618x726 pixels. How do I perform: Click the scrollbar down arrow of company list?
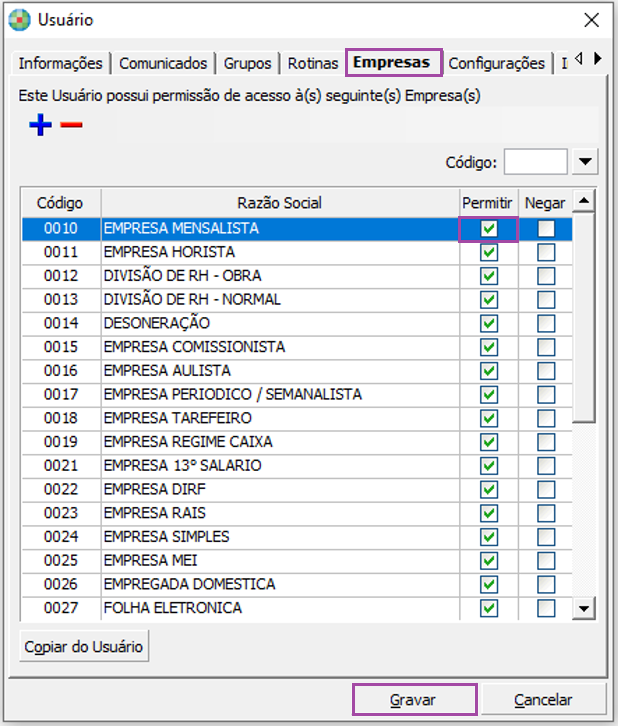pyautogui.click(x=584, y=608)
